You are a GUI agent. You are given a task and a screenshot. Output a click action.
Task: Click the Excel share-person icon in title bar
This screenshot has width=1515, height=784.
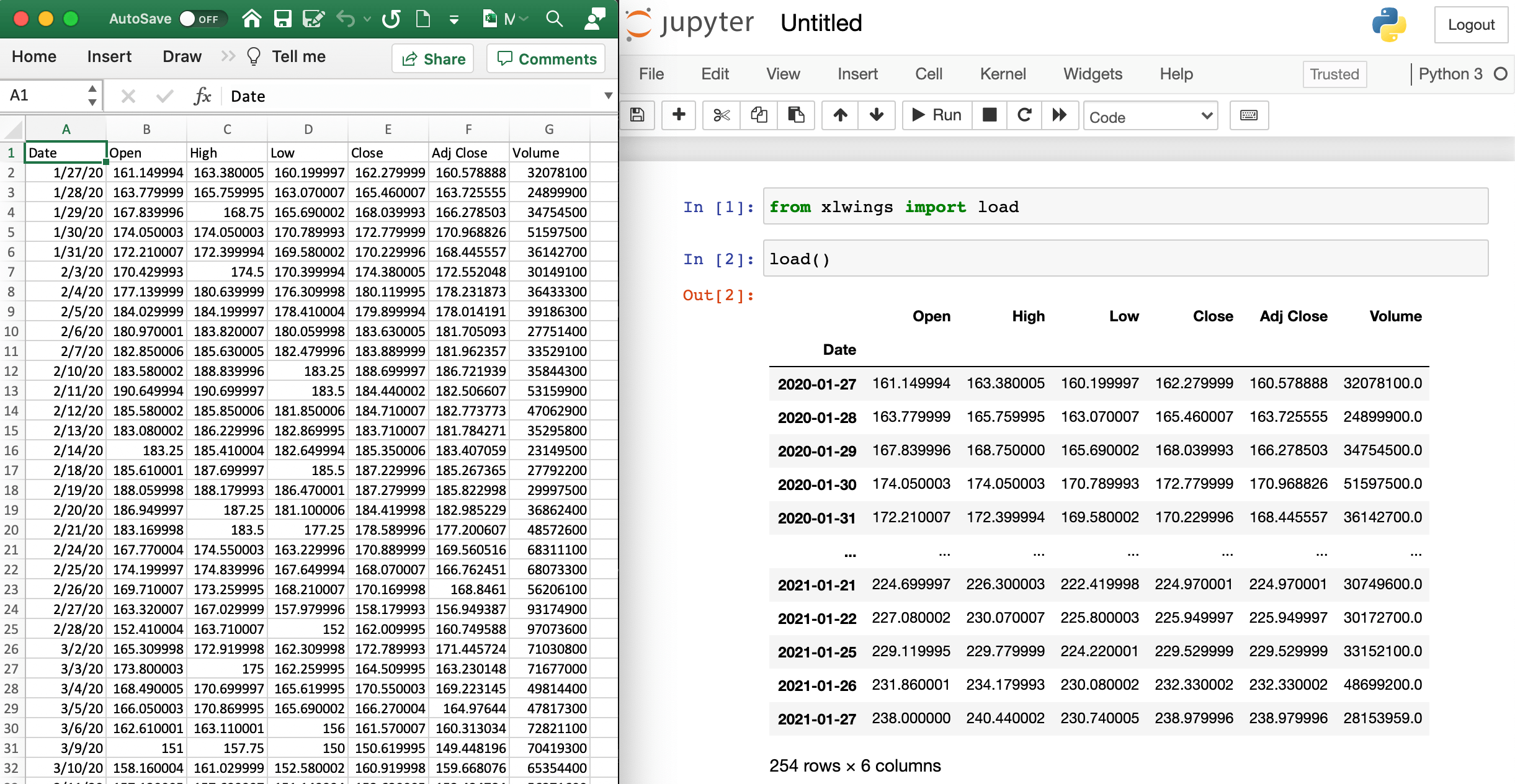[x=594, y=19]
